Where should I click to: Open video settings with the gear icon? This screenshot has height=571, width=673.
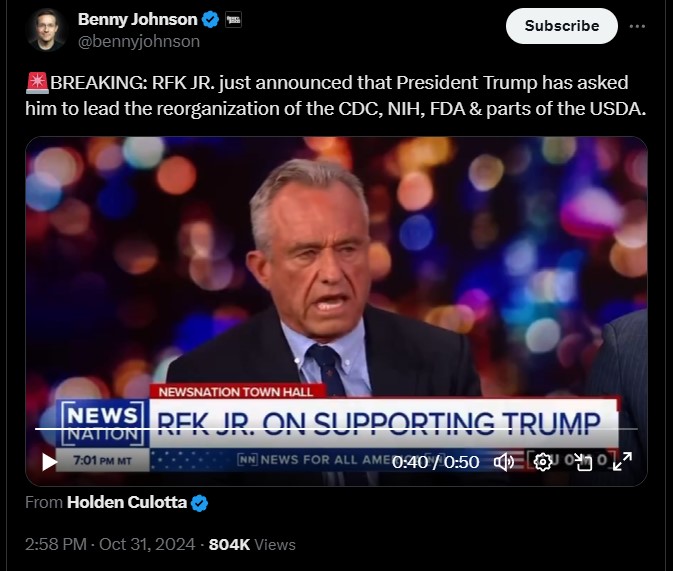pos(543,462)
